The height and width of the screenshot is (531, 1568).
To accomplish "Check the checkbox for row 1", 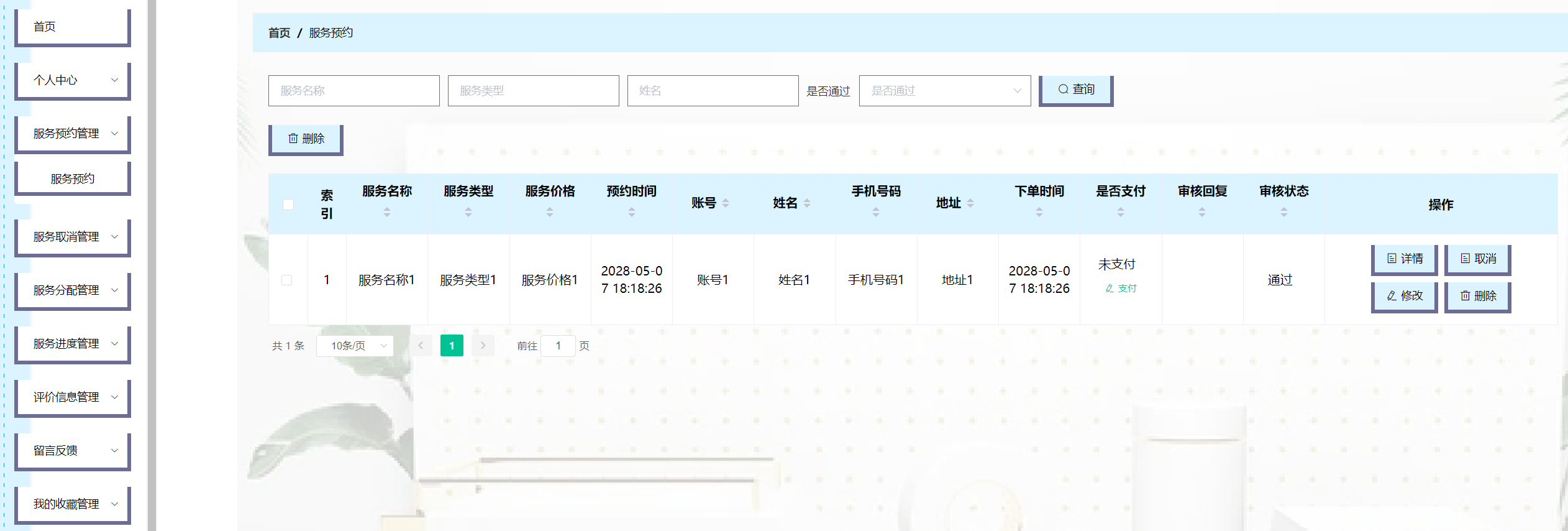I will tap(287, 280).
